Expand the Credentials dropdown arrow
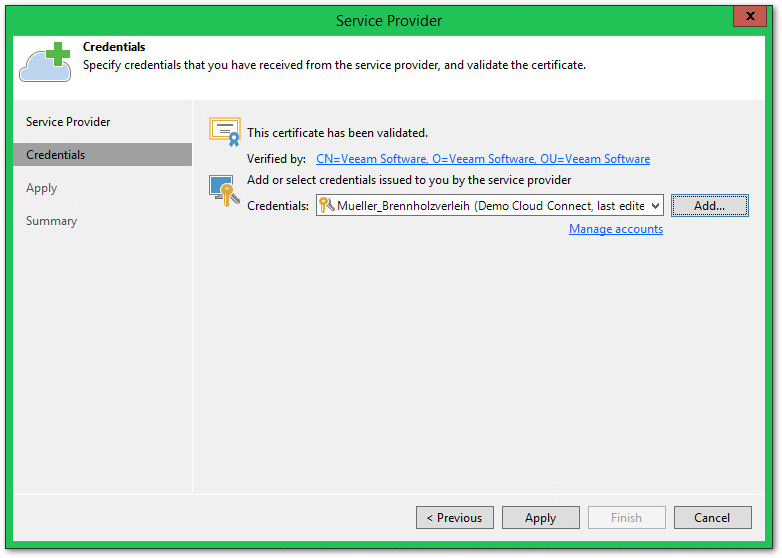Image resolution: width=782 pixels, height=558 pixels. (x=655, y=205)
